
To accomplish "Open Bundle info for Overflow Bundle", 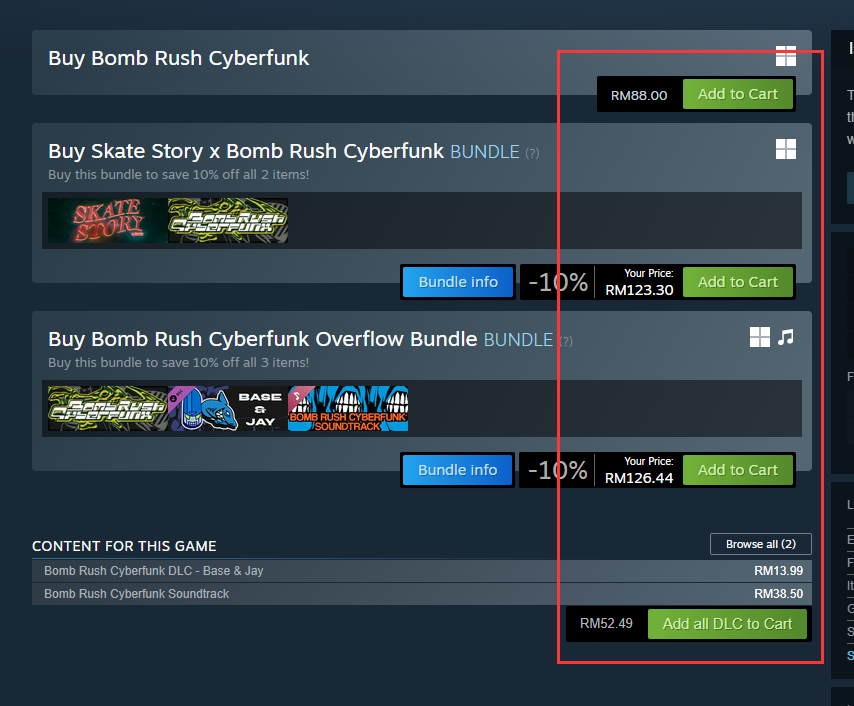I will pos(458,470).
